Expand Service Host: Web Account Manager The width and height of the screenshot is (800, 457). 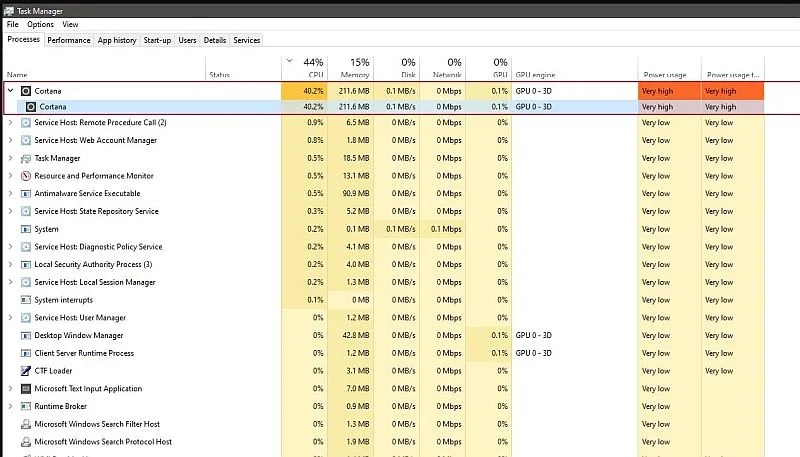point(10,140)
